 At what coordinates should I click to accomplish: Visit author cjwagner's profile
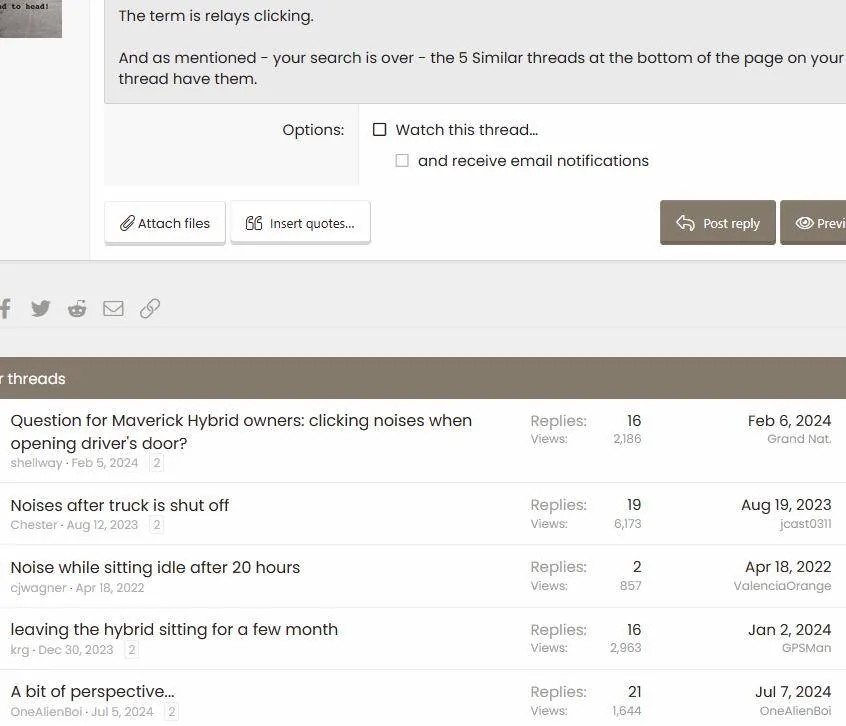(38, 588)
